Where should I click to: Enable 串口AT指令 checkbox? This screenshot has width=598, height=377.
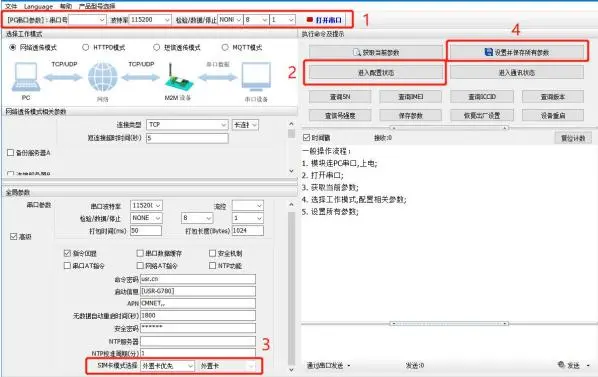tap(68, 265)
